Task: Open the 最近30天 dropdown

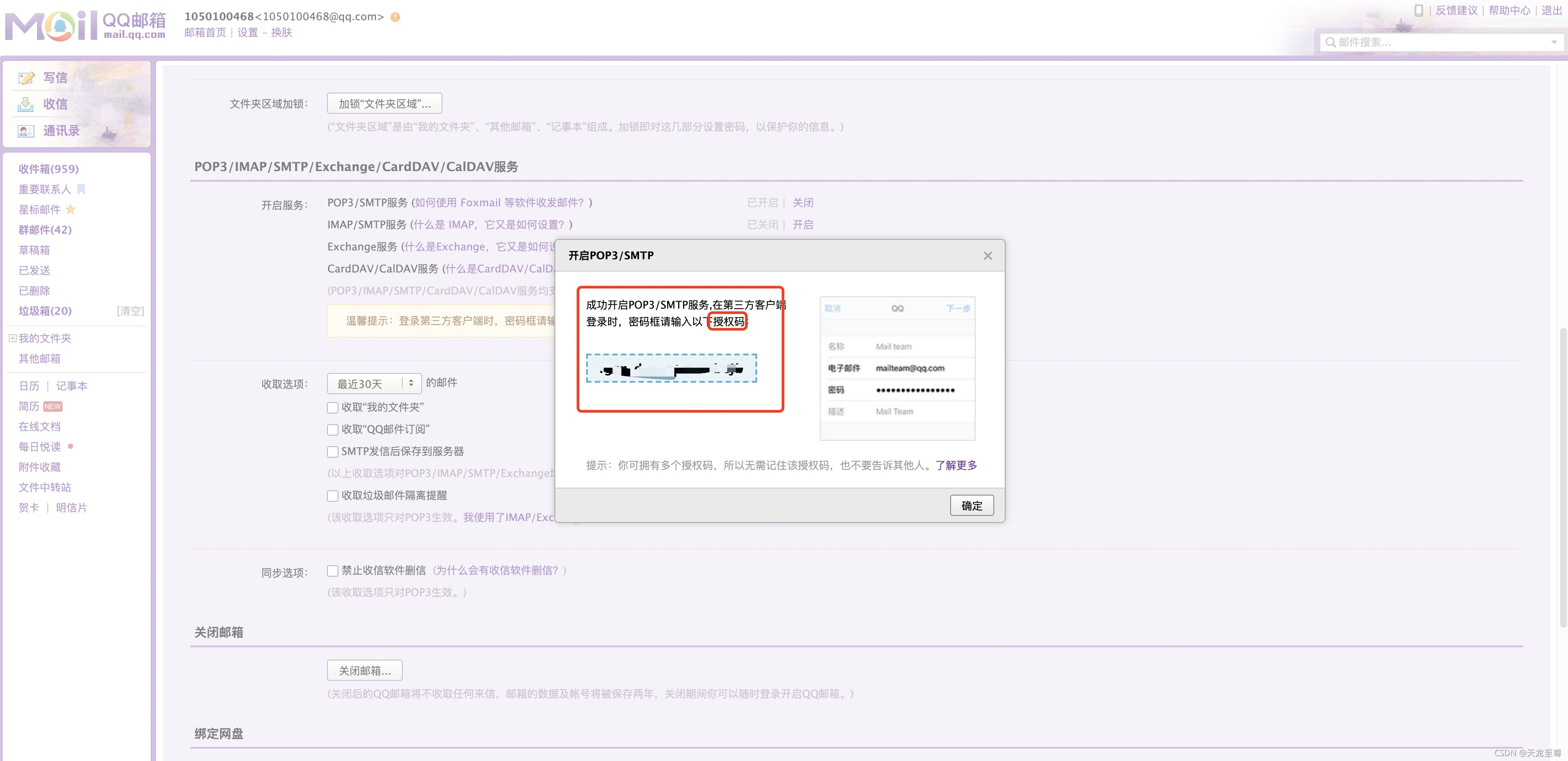Action: coord(374,384)
